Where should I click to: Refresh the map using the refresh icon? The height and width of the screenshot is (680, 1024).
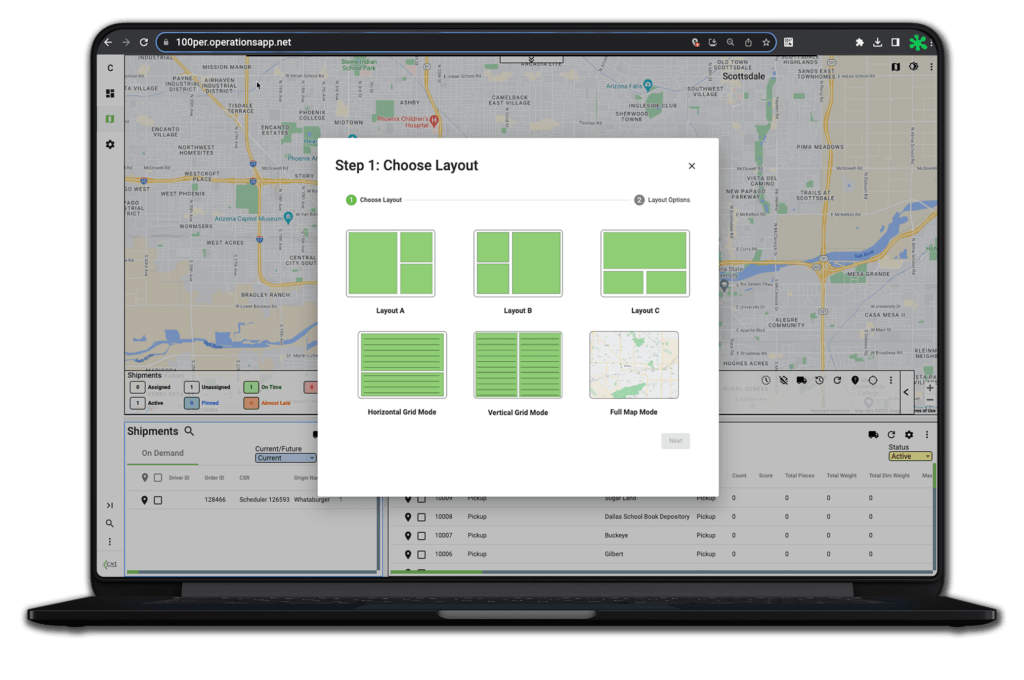(837, 380)
